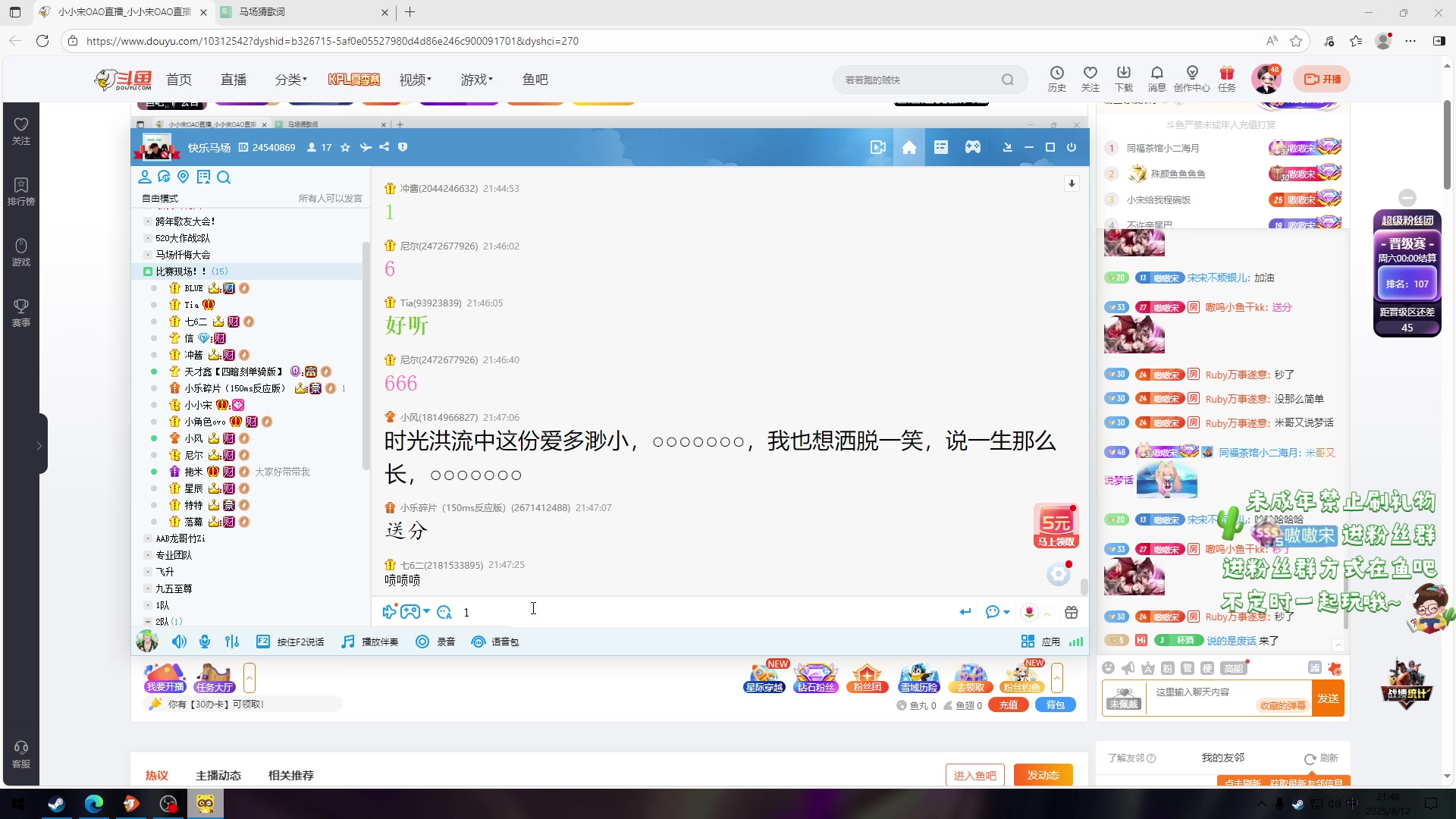1456x819 pixels.
Task: Switch to the 主播动态 tab
Action: pyautogui.click(x=218, y=775)
